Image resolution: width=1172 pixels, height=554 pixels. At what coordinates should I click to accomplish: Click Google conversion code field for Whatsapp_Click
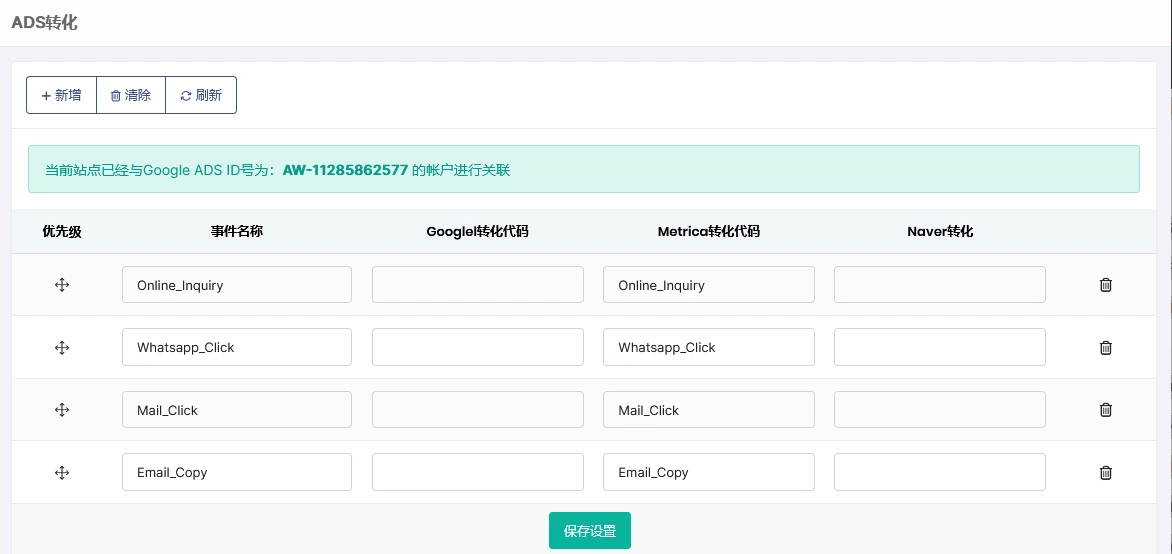(x=478, y=348)
